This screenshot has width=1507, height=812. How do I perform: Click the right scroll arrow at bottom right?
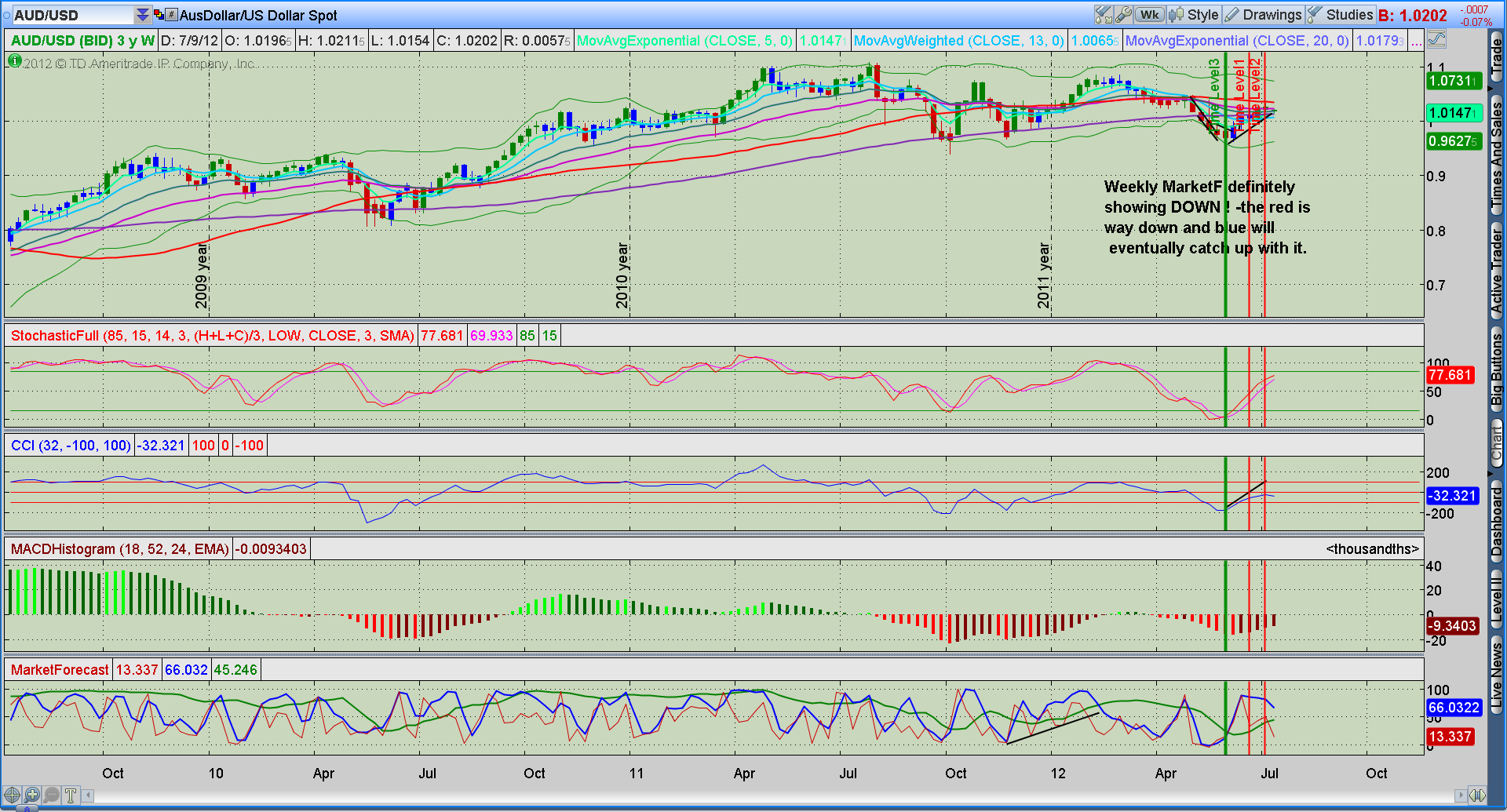point(1460,796)
